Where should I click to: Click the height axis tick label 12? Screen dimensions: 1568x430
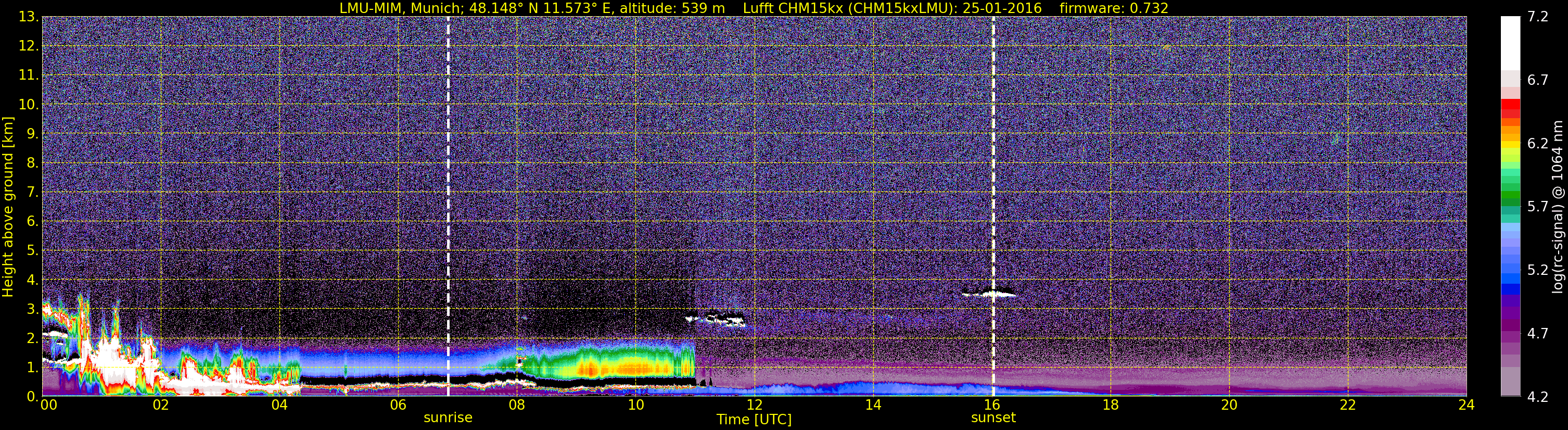point(28,46)
